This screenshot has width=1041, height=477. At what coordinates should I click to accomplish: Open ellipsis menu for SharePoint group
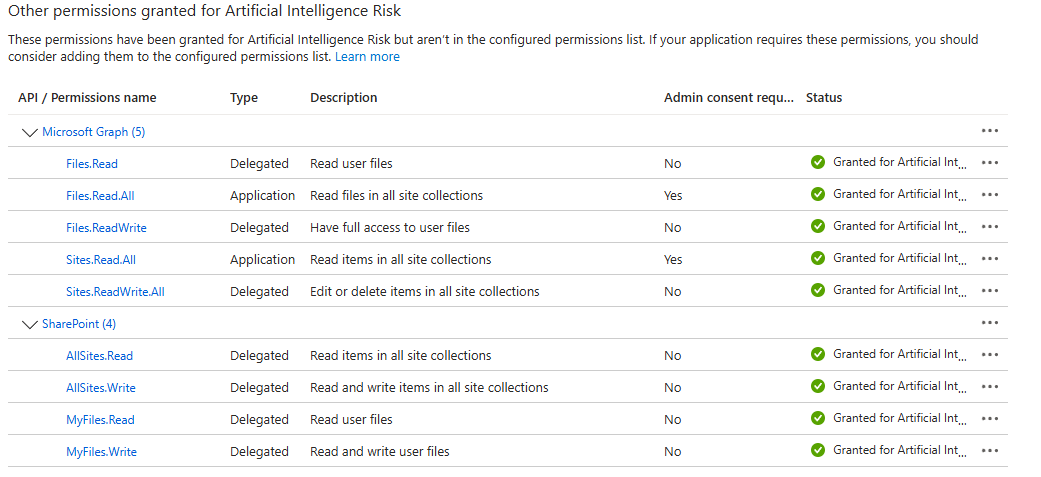click(x=990, y=323)
